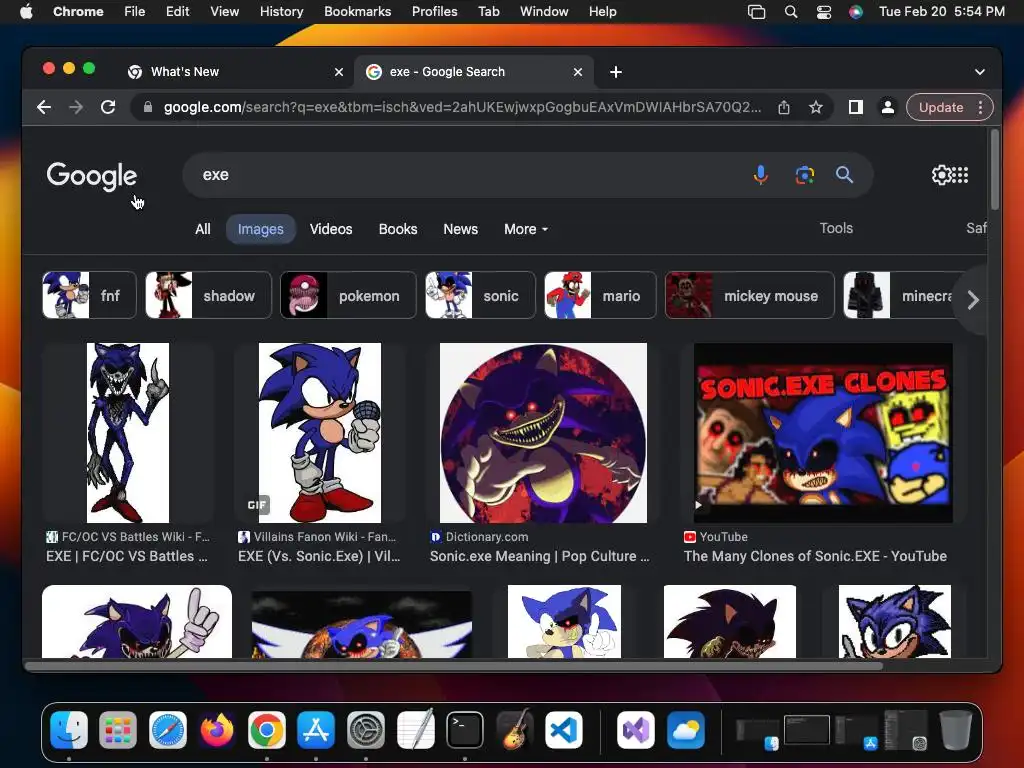
Task: Open Terminal from the Dock
Action: click(465, 730)
